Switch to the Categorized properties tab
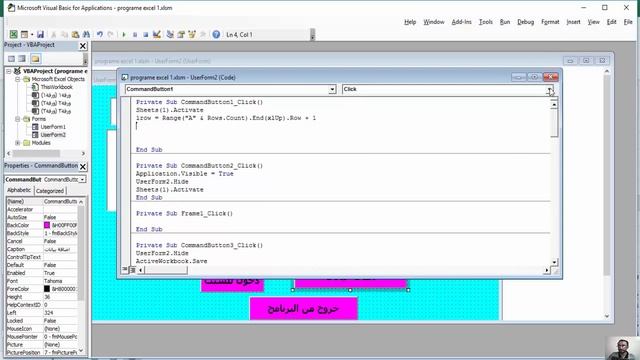This screenshot has width=640, height=360. click(x=50, y=191)
